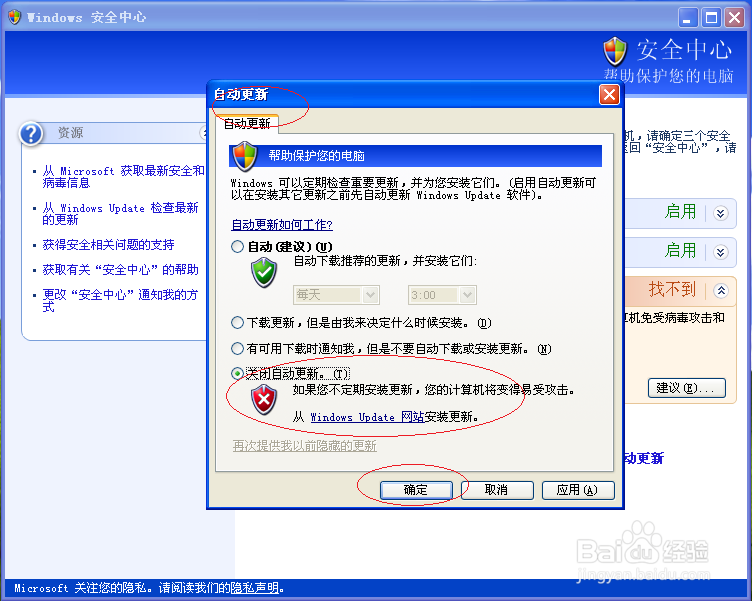The width and height of the screenshot is (752, 601).
Task: Open 获得安全相关问题的支持 link
Action: (x=108, y=245)
